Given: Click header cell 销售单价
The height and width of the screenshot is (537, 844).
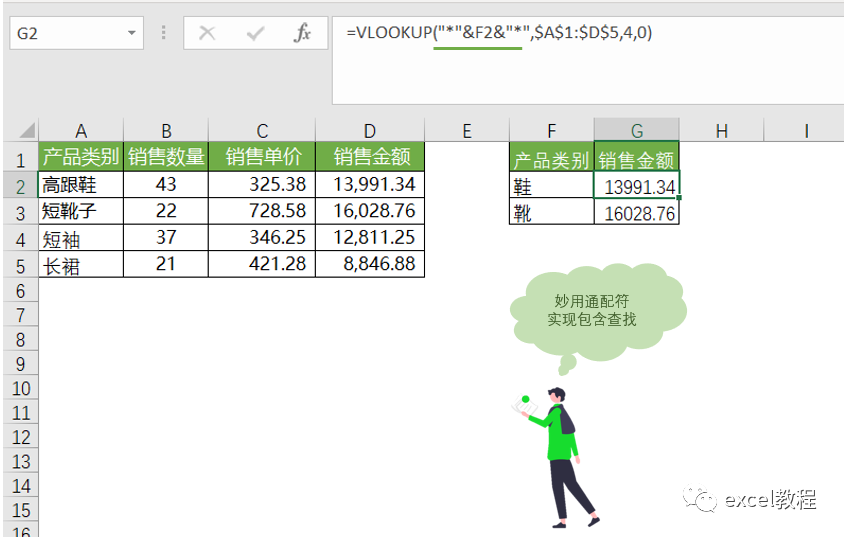Looking at the screenshot, I should (262, 157).
